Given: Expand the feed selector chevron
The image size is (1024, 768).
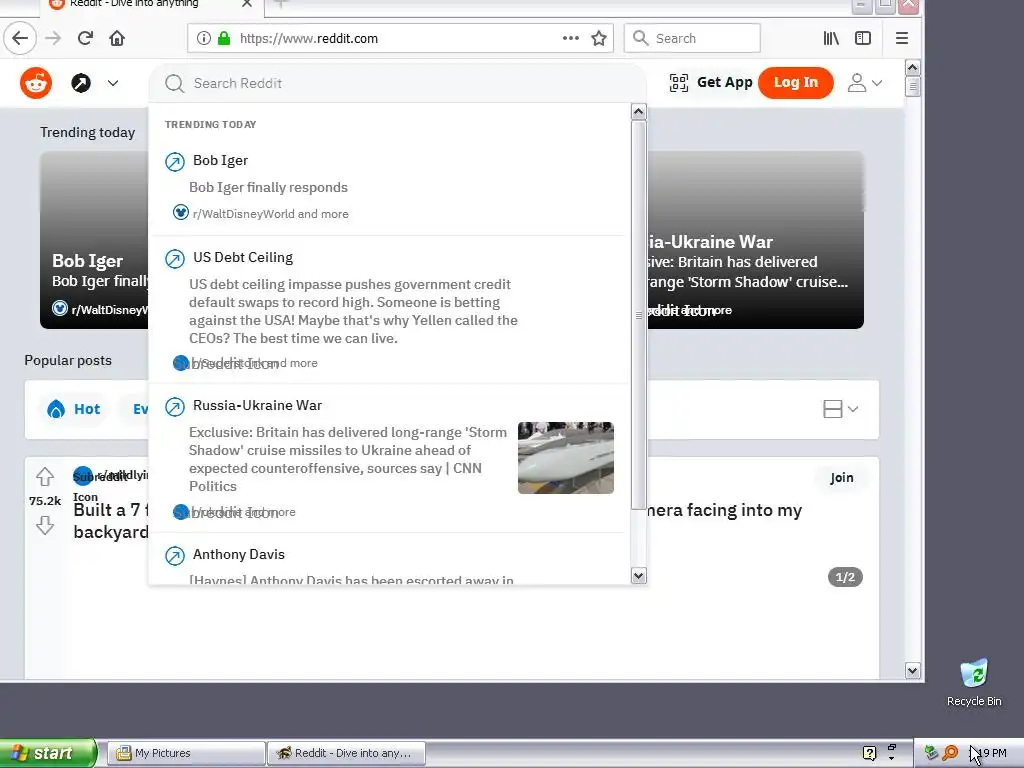Looking at the screenshot, I should point(113,83).
